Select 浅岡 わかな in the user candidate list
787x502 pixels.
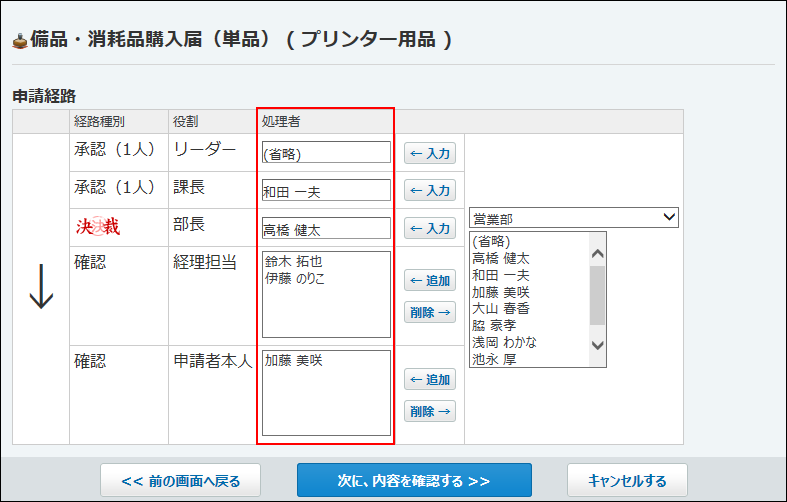(504, 342)
